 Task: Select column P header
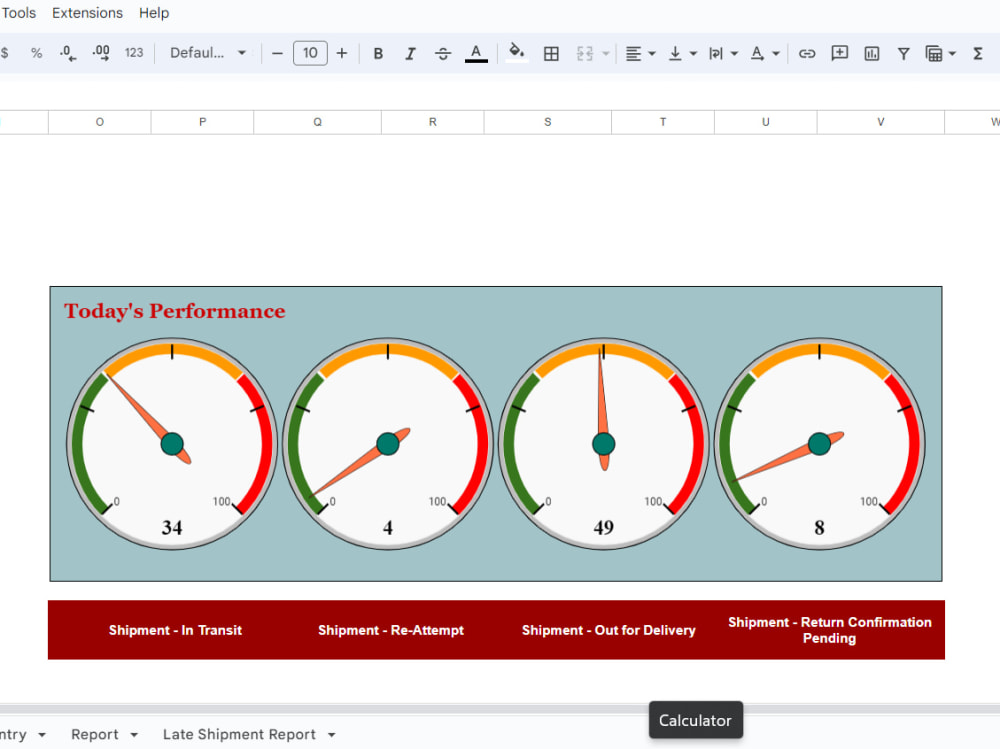[202, 122]
